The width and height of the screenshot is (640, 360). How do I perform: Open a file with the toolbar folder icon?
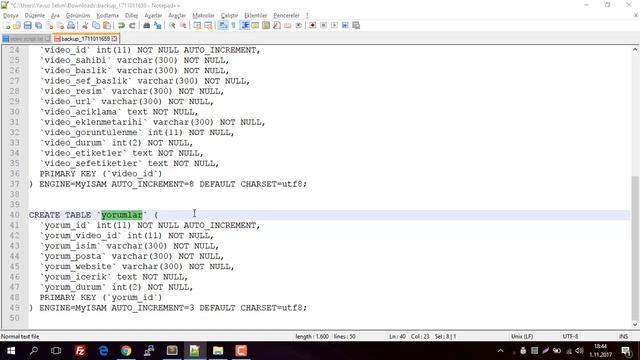(x=17, y=25)
